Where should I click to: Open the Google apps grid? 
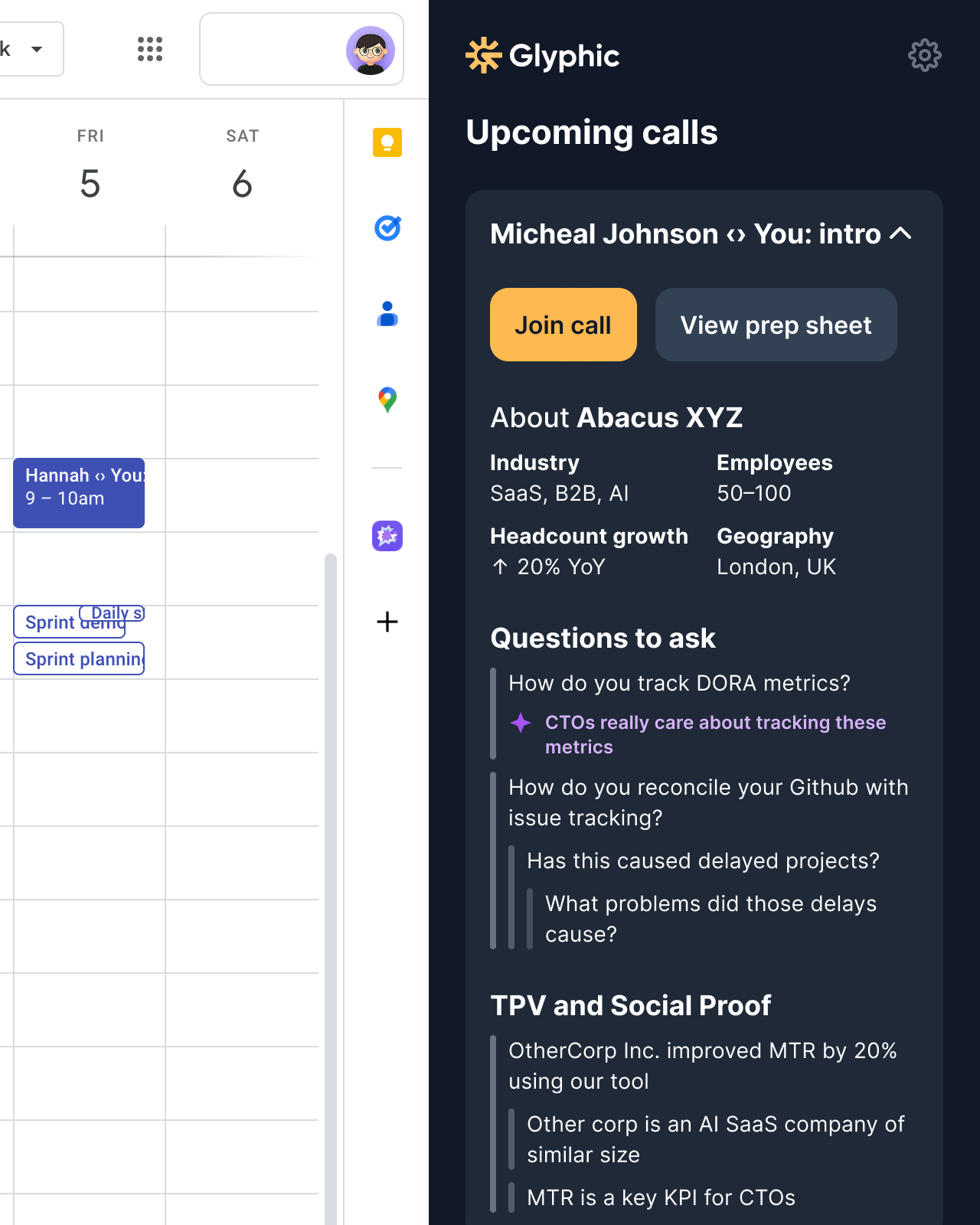coord(150,49)
